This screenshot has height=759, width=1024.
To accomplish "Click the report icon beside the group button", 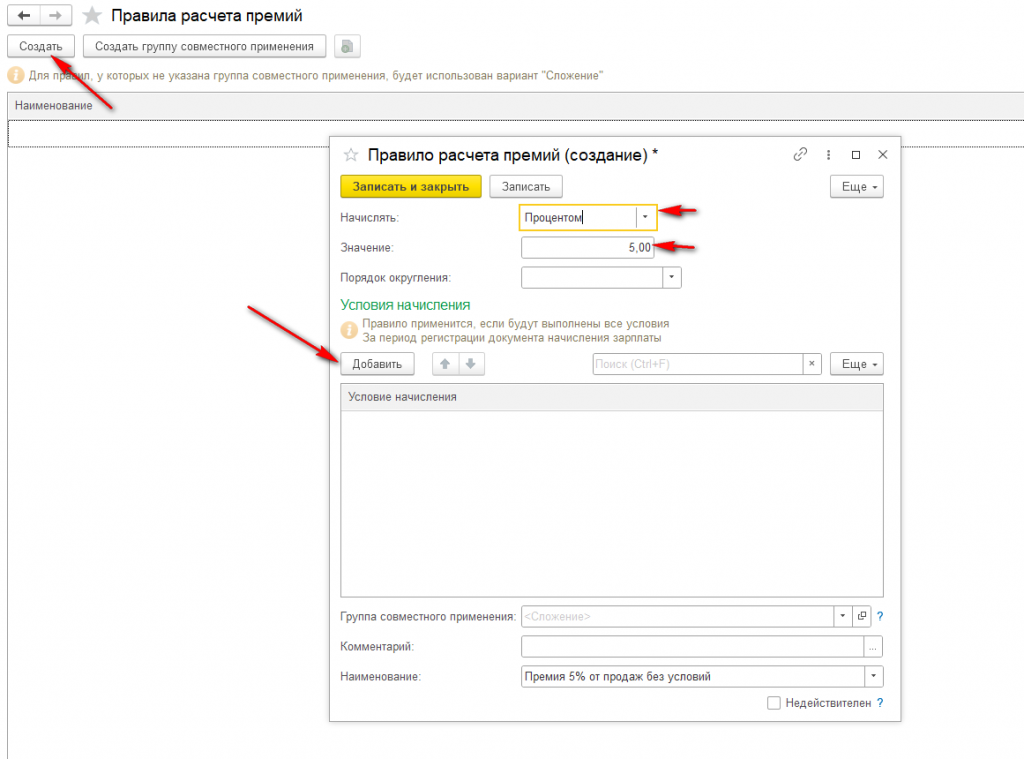I will [x=347, y=46].
